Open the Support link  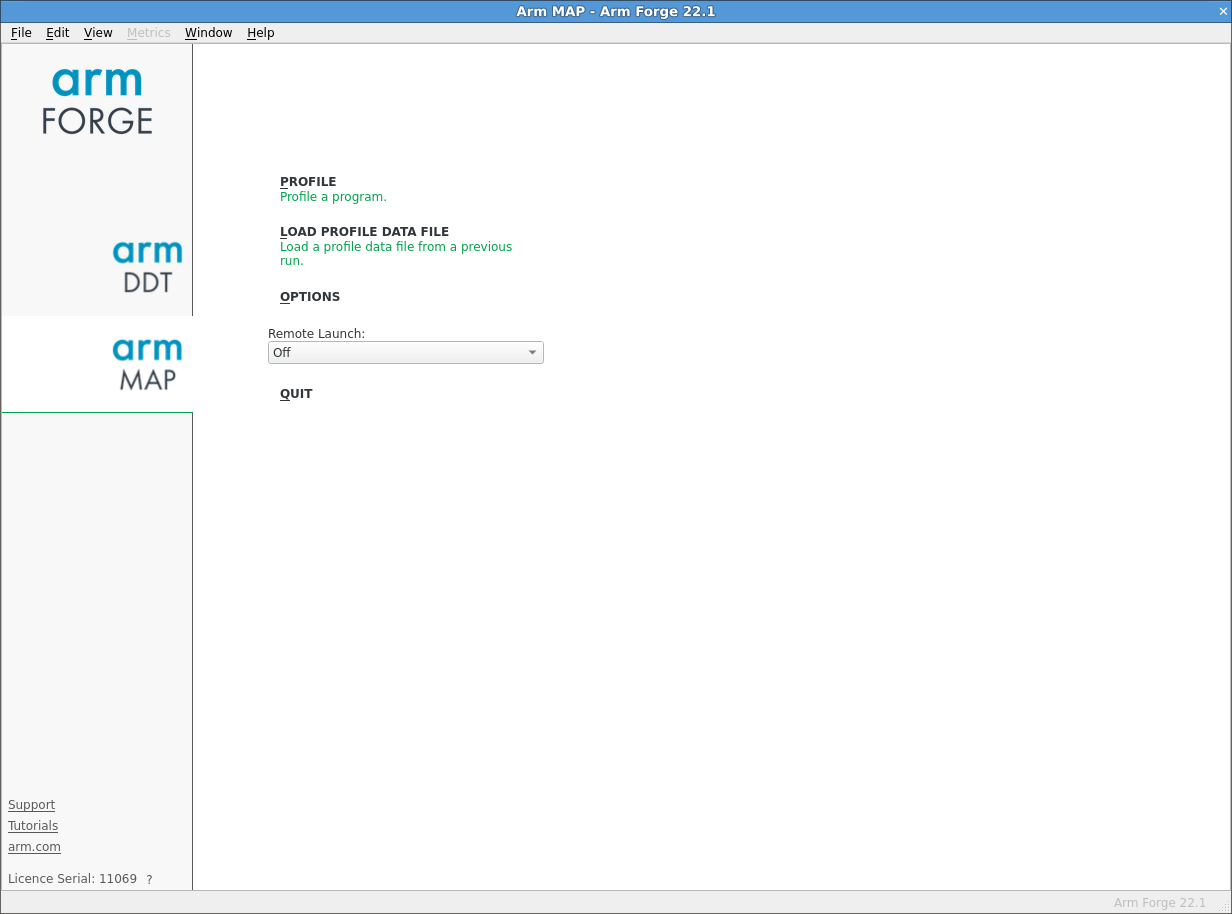(31, 805)
